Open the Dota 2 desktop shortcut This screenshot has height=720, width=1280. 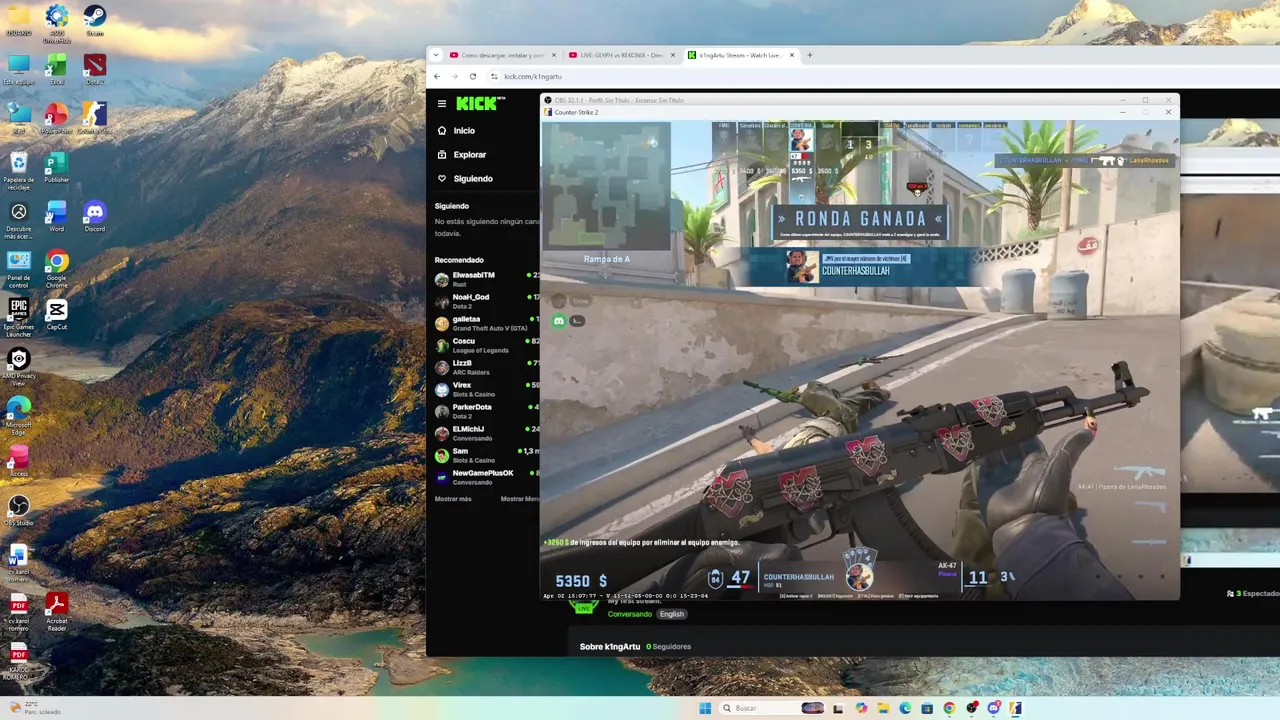[x=94, y=69]
